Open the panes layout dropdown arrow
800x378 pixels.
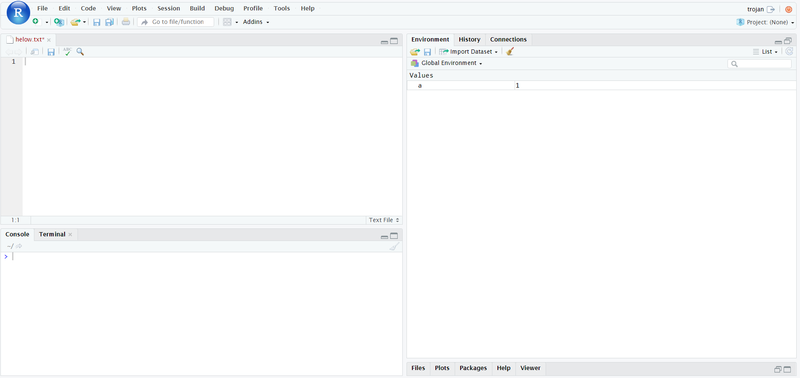click(237, 22)
